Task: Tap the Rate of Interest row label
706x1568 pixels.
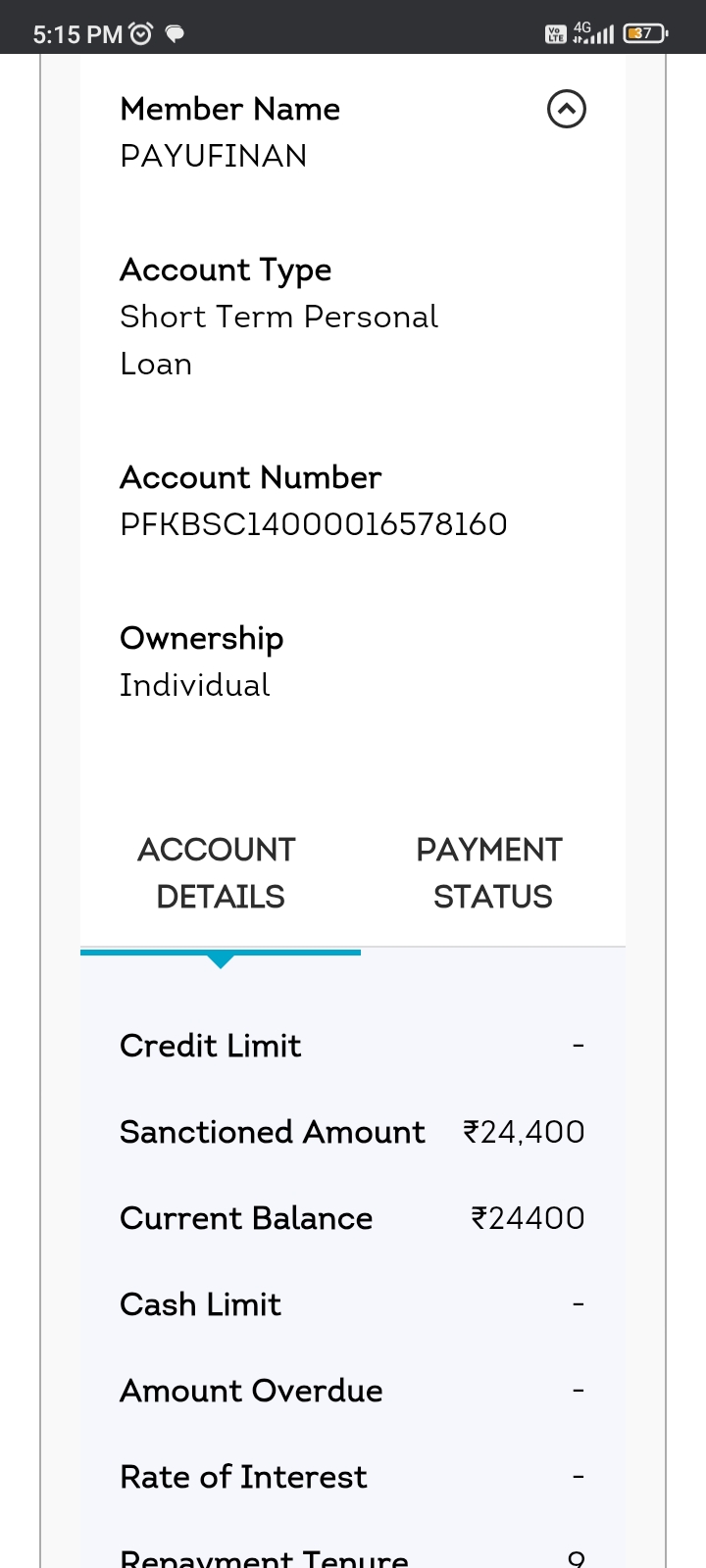Action: coord(243,1477)
